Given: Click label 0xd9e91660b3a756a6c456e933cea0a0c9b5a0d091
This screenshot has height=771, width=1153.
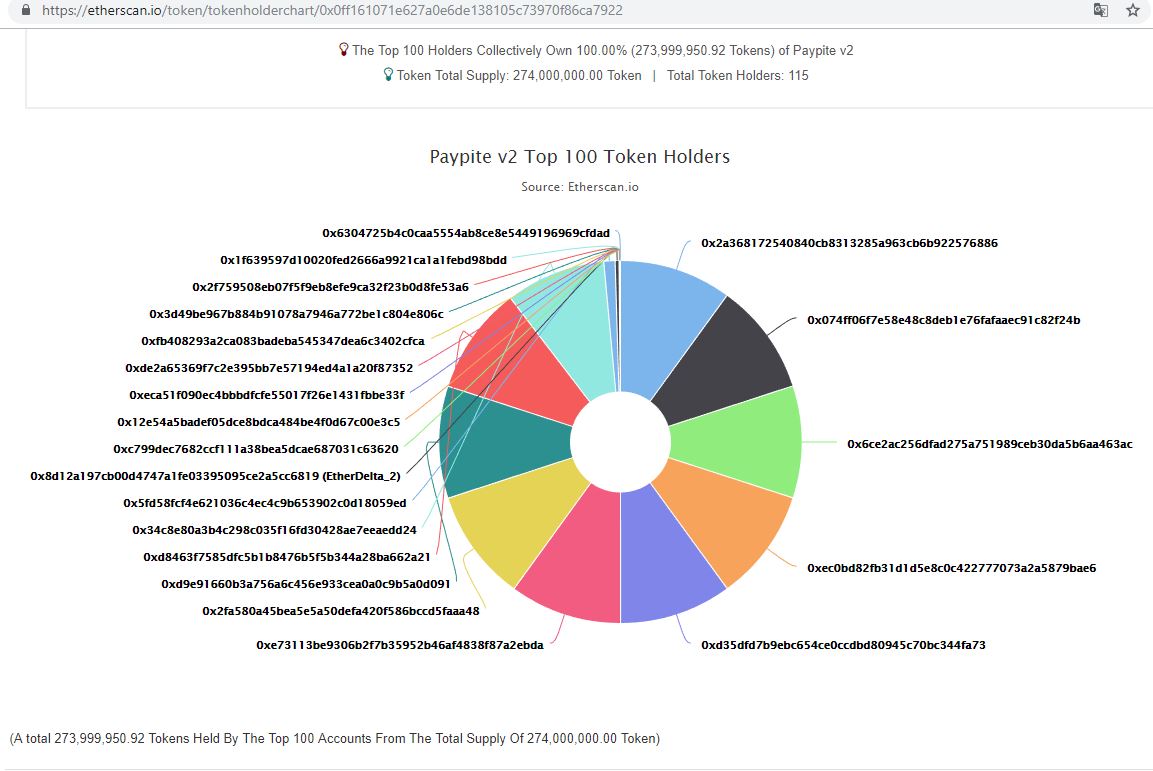Looking at the screenshot, I should (306, 584).
